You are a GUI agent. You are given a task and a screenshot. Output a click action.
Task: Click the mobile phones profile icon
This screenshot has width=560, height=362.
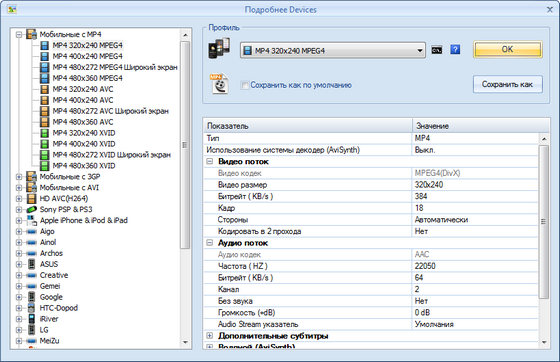coord(219,48)
